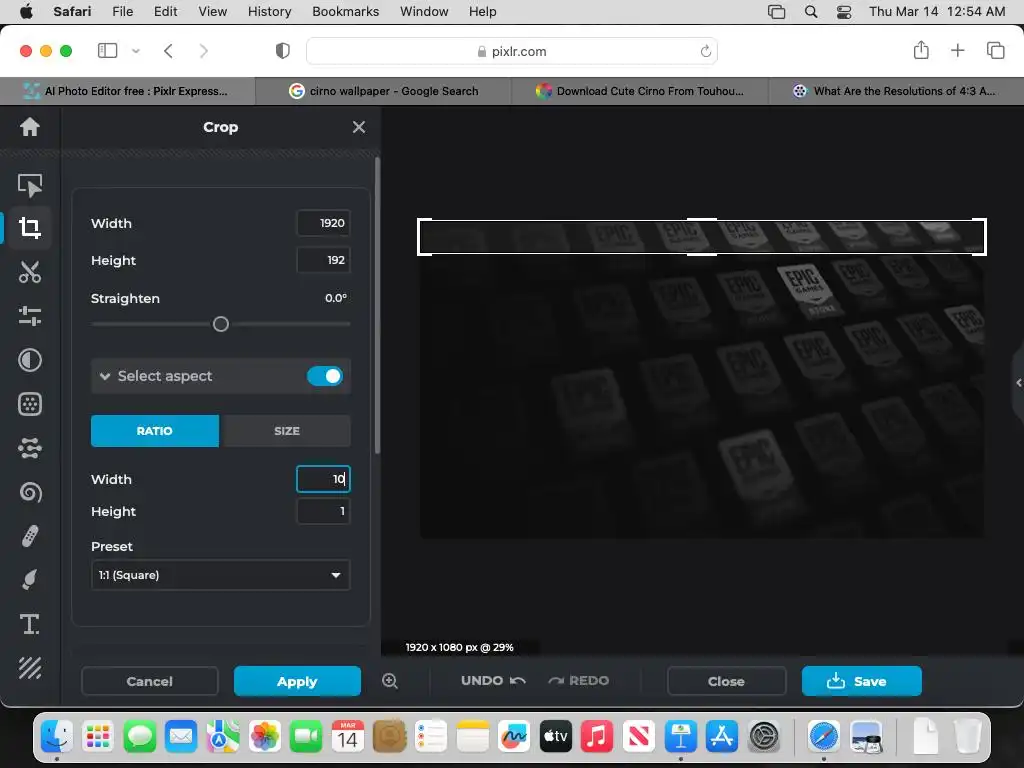
Task: Select the Crop tool in sidebar
Action: pyautogui.click(x=29, y=227)
